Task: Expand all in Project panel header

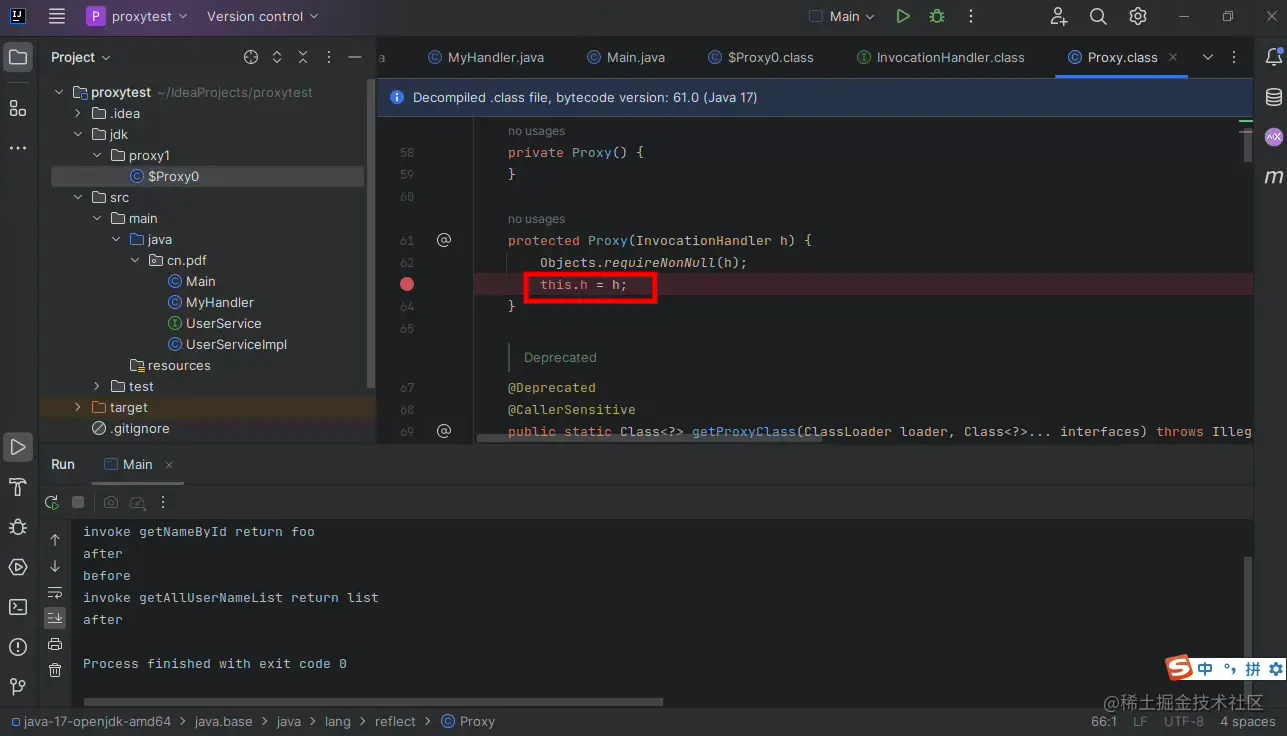Action: pos(277,57)
